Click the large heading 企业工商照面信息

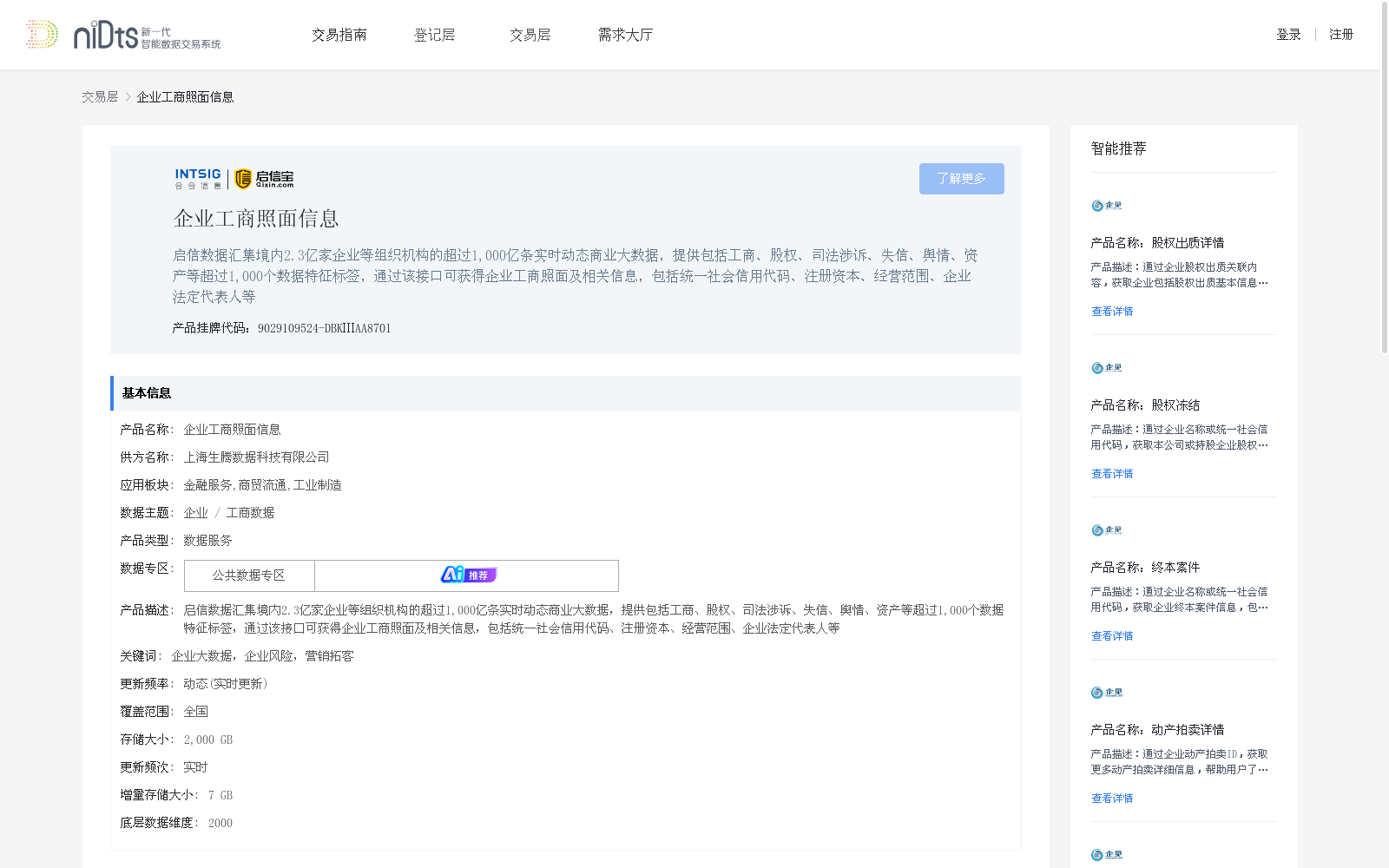[256, 219]
